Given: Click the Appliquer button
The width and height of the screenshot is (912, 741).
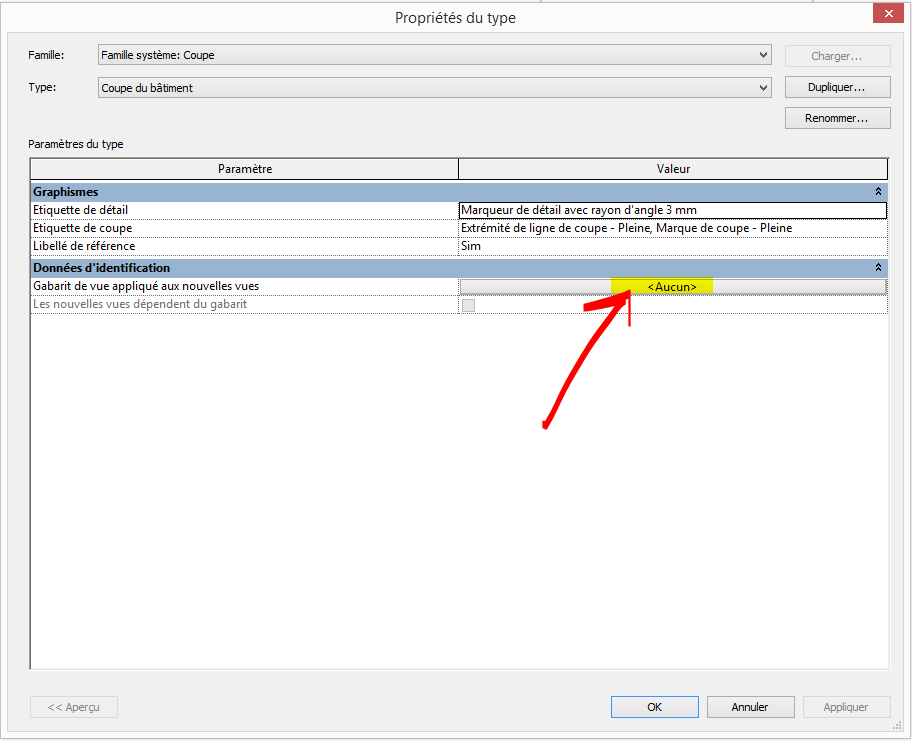Looking at the screenshot, I should [x=846, y=707].
